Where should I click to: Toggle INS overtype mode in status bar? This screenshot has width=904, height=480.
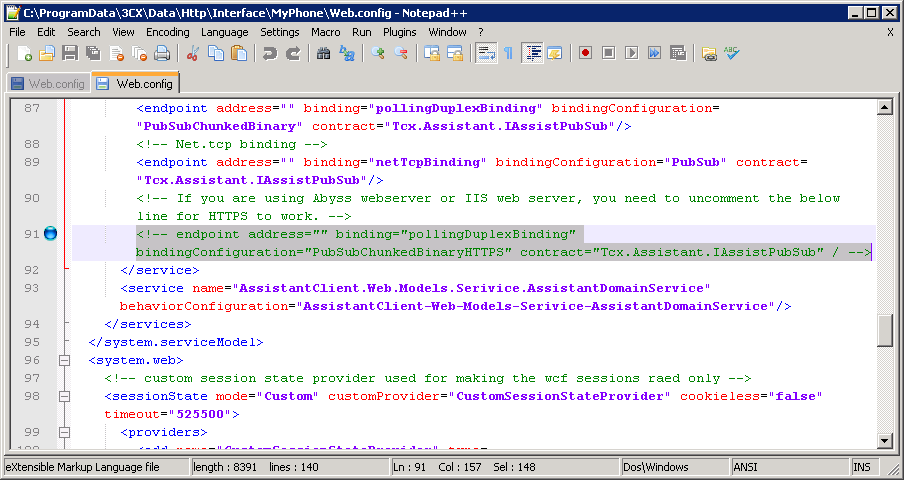coord(863,467)
